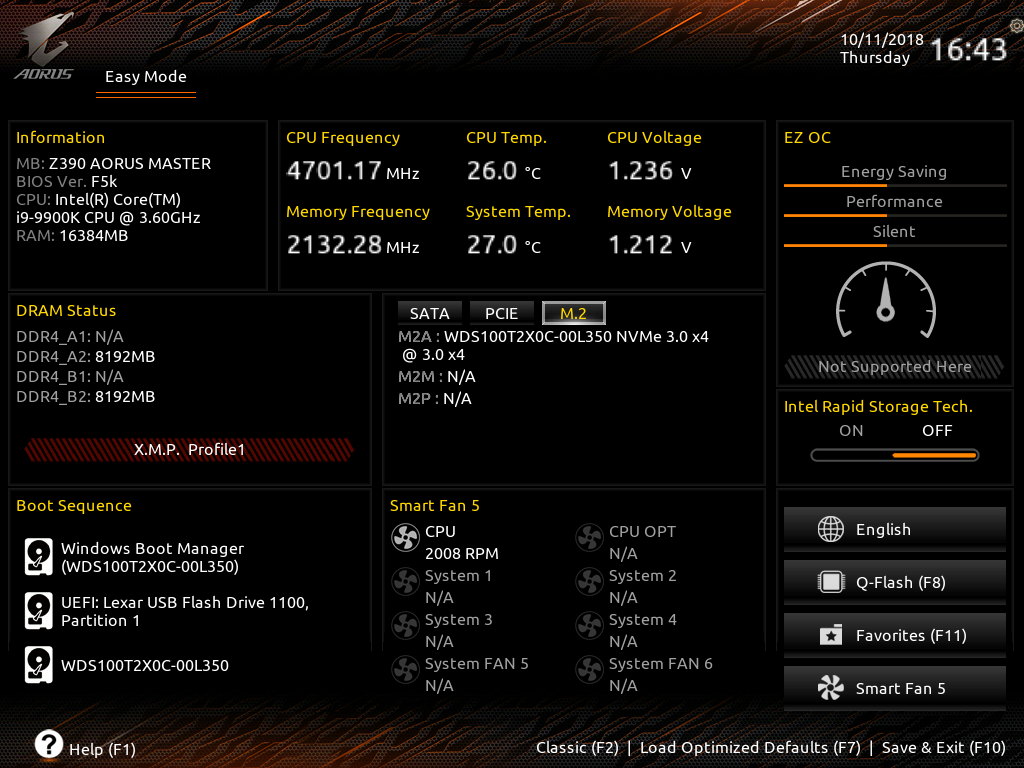Click Save & Exit (F10)
This screenshot has width=1024, height=768.
[x=944, y=748]
